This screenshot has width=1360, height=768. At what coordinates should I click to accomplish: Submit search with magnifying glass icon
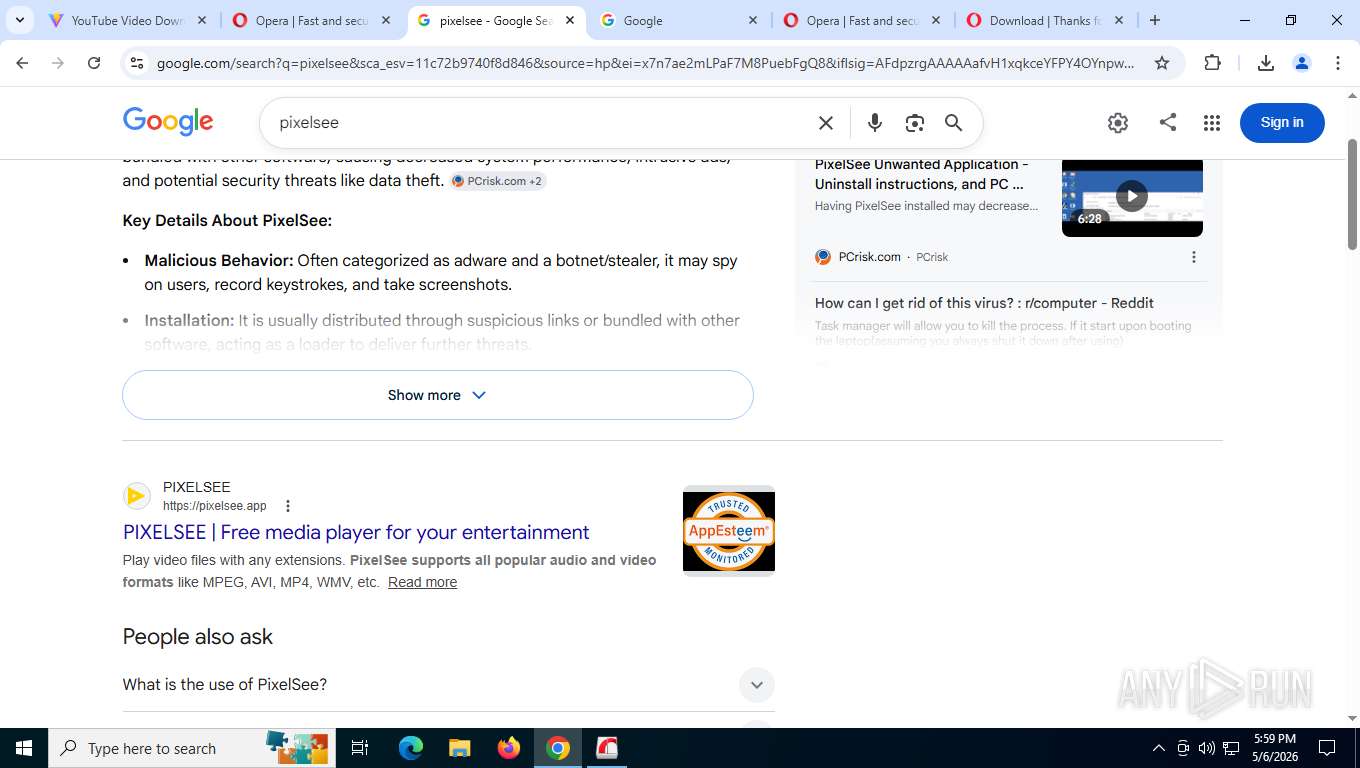954,123
